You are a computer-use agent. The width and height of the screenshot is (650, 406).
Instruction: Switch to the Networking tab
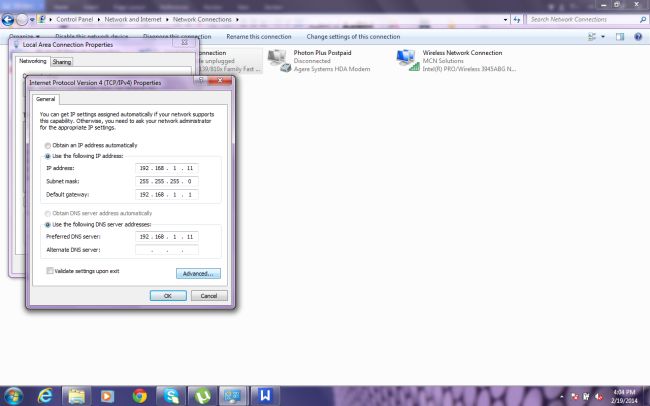(33, 61)
